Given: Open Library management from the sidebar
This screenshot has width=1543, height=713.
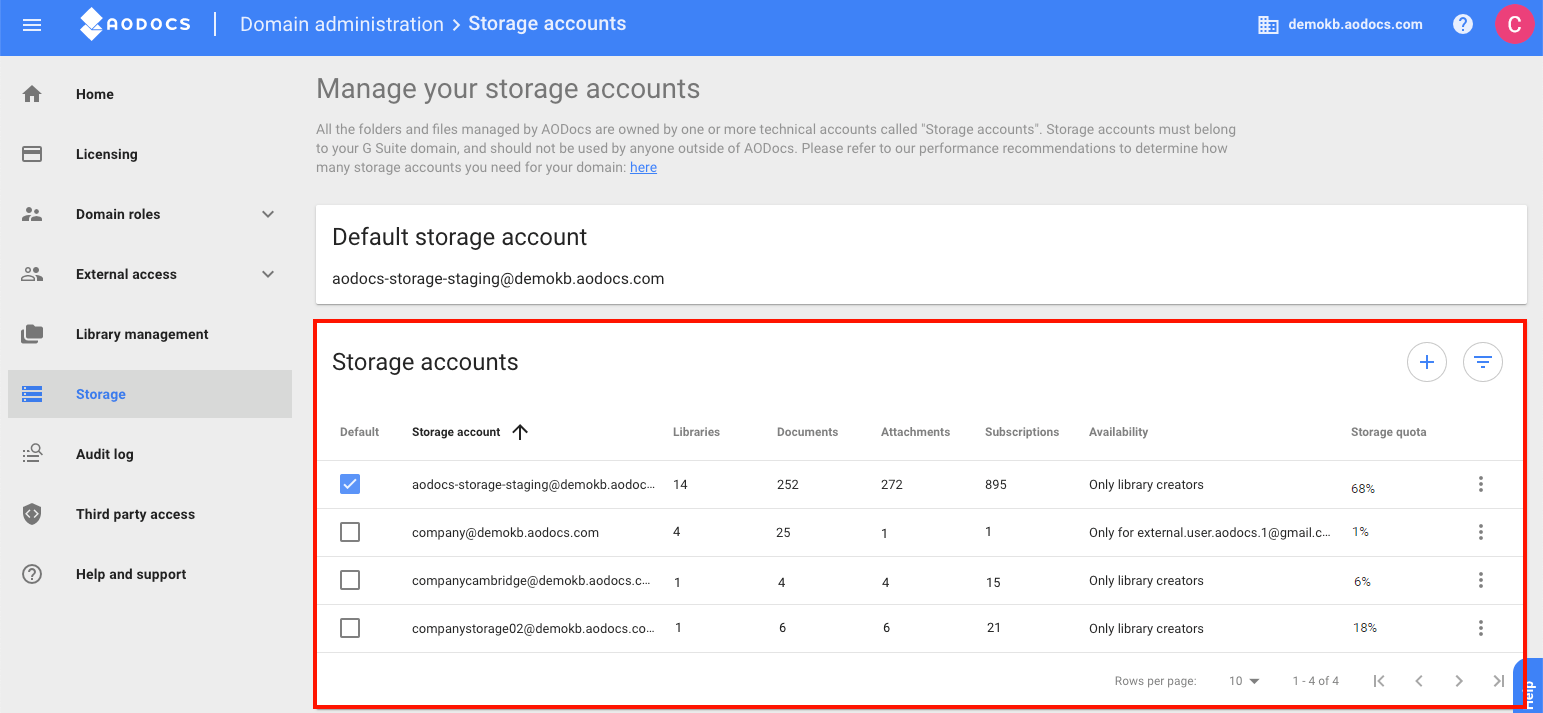Looking at the screenshot, I should coord(142,333).
